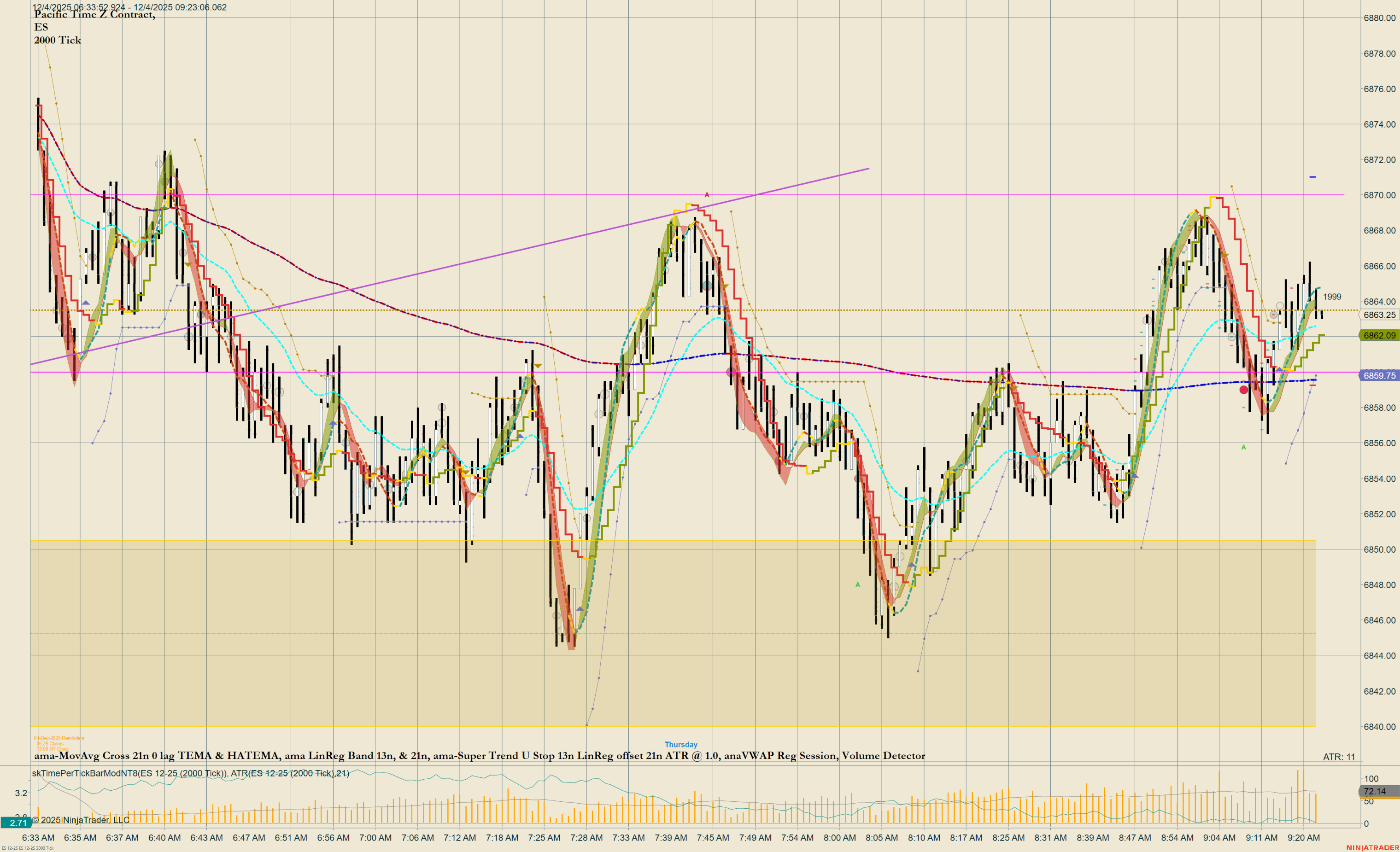The height and width of the screenshot is (852, 1400).
Task: Click the green 6862.09 price marker
Action: pyautogui.click(x=1379, y=335)
